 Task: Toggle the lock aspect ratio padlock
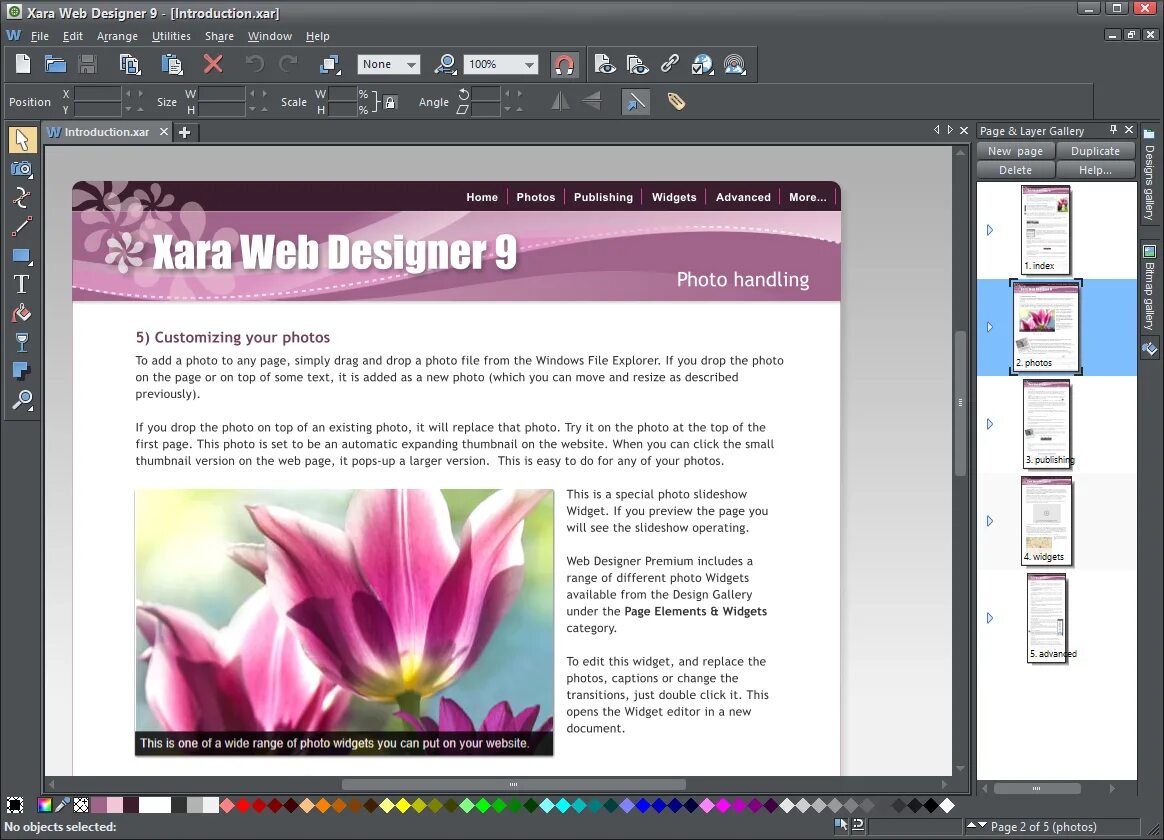[x=390, y=102]
